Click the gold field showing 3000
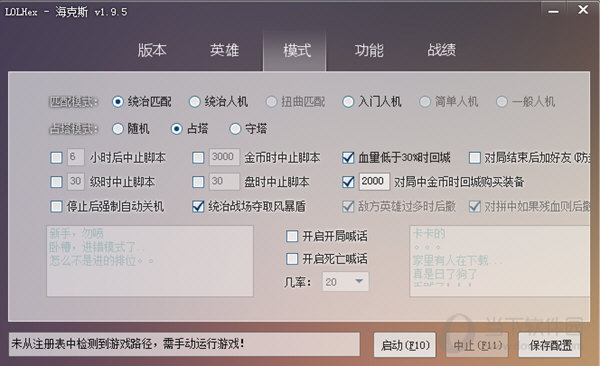This screenshot has height=366, width=600. tap(224, 157)
